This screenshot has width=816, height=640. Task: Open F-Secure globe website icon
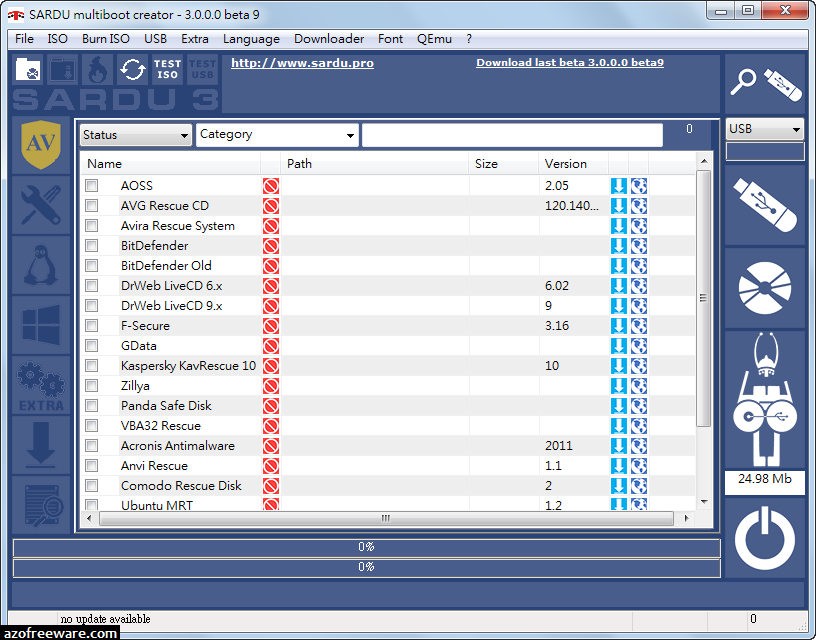tap(639, 326)
